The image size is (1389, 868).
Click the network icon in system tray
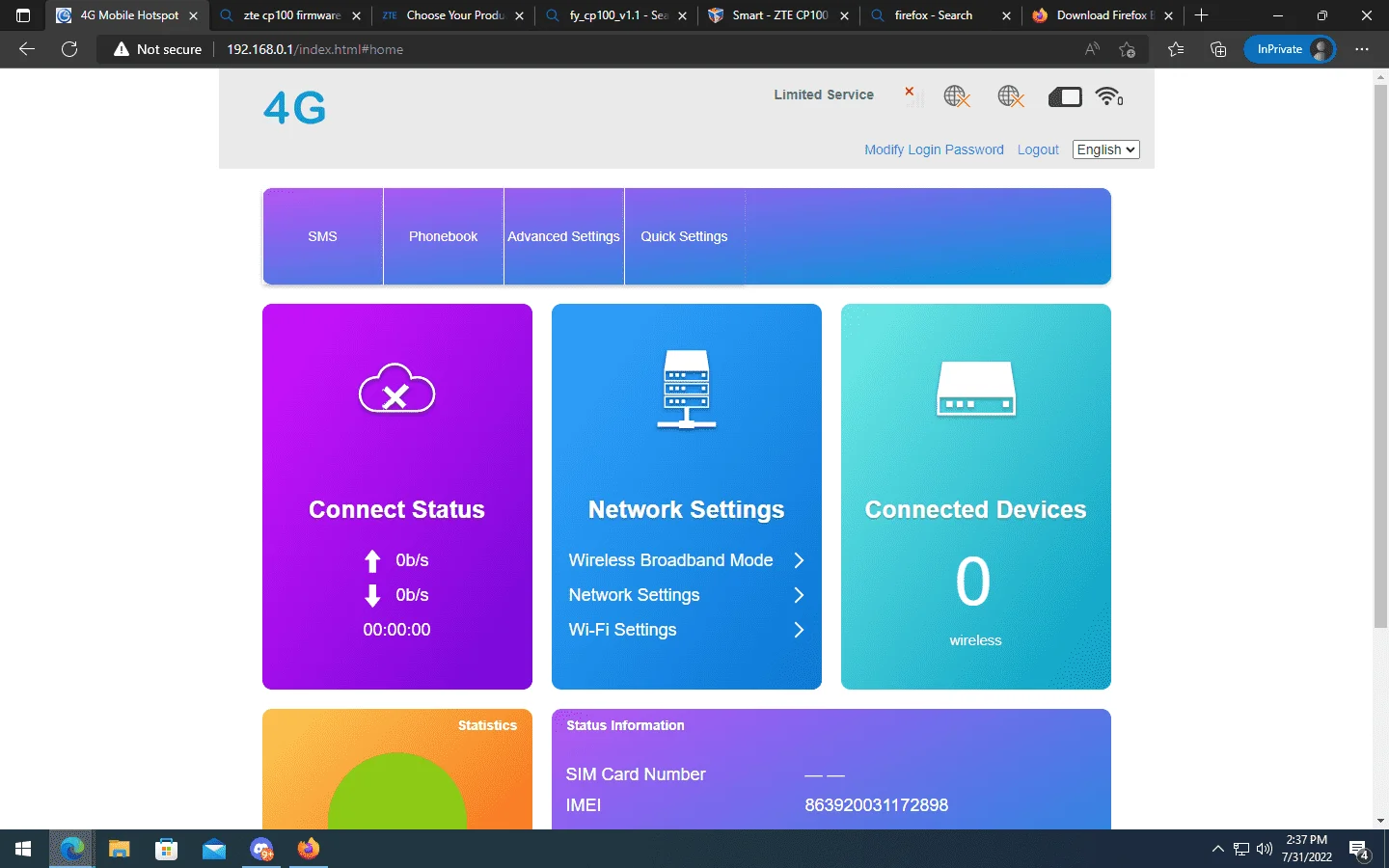[x=1241, y=849]
